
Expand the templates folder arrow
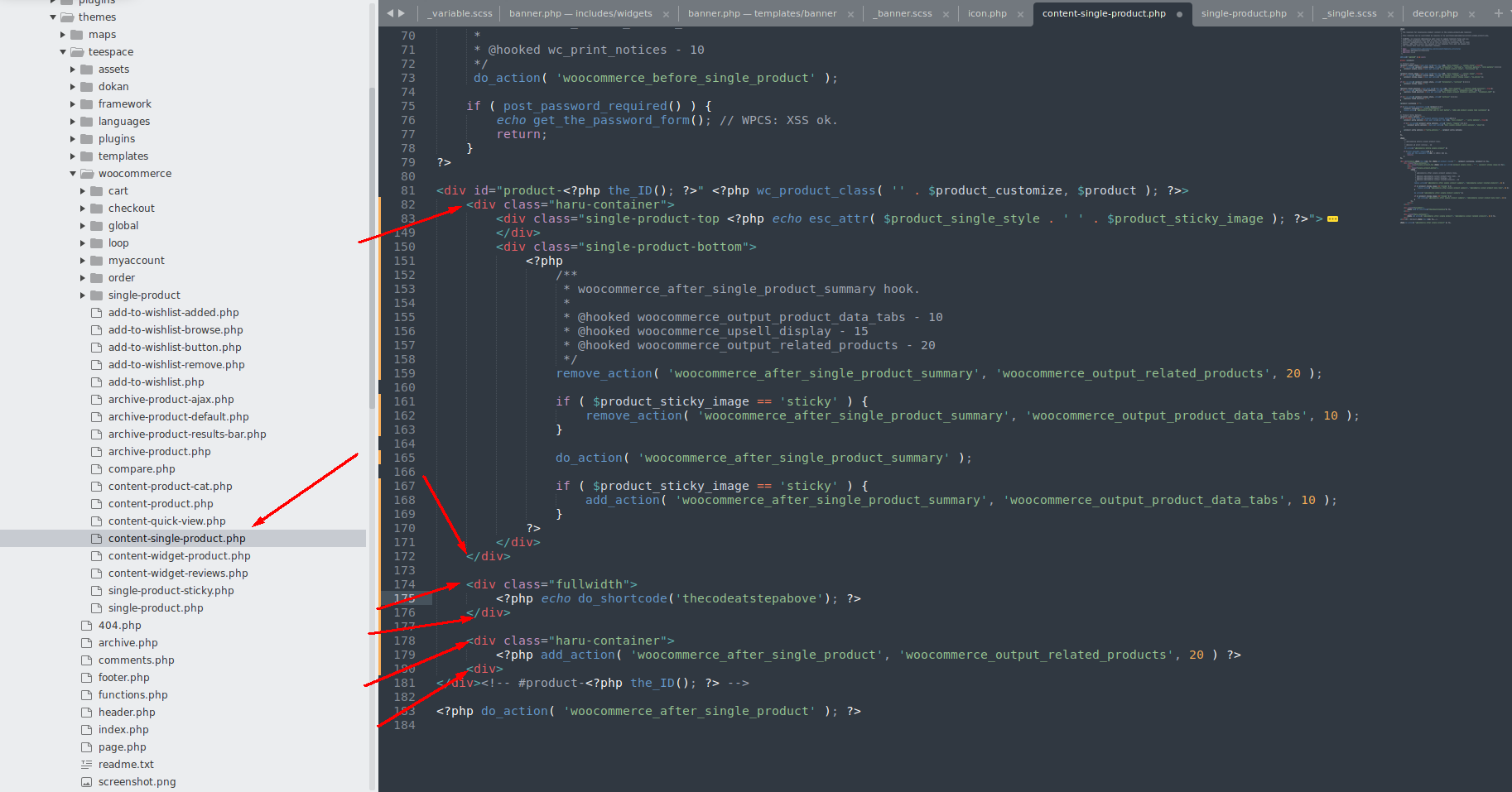pyautogui.click(x=73, y=156)
